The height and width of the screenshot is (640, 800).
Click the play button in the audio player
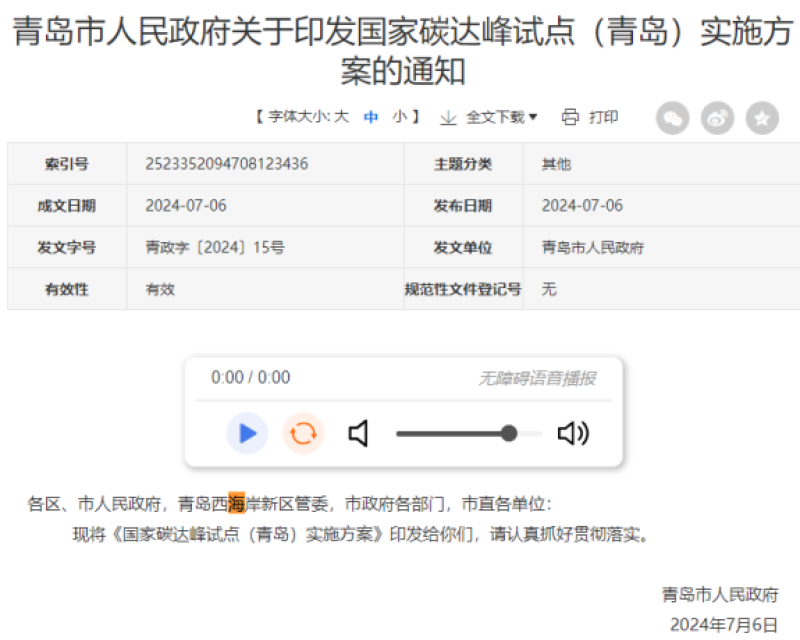(245, 433)
